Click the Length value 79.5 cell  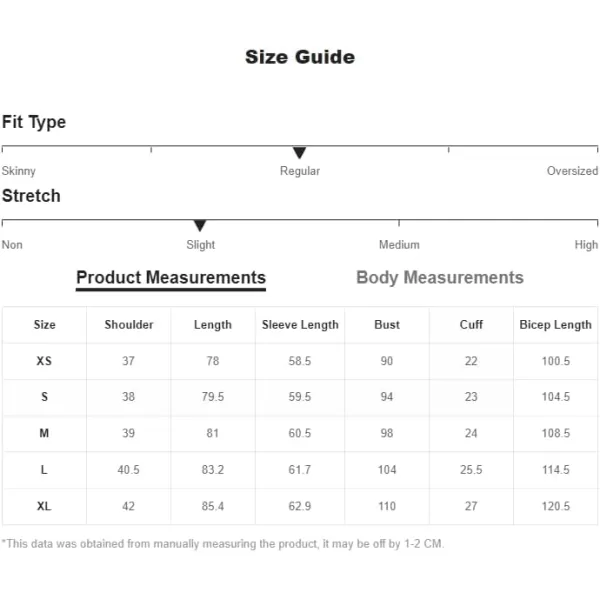(213, 397)
